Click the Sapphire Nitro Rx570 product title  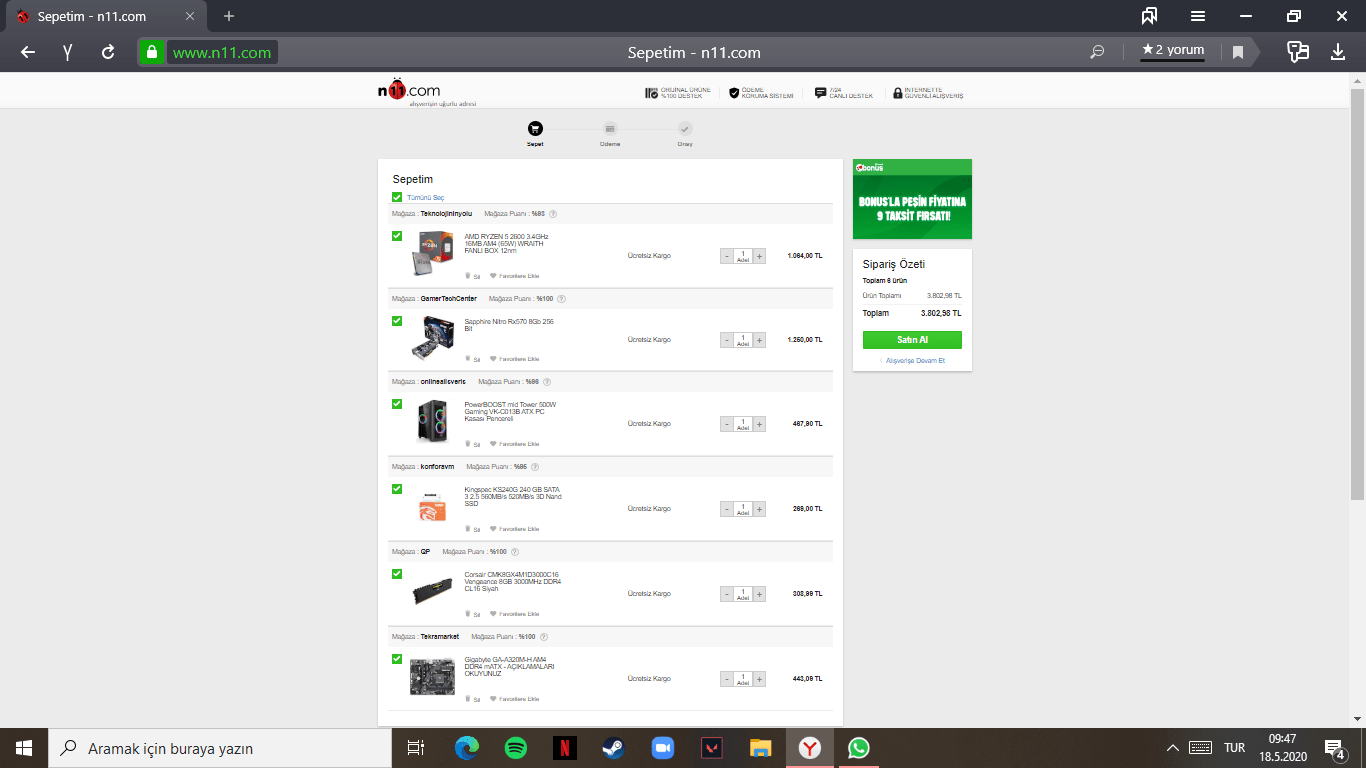pyautogui.click(x=509, y=324)
